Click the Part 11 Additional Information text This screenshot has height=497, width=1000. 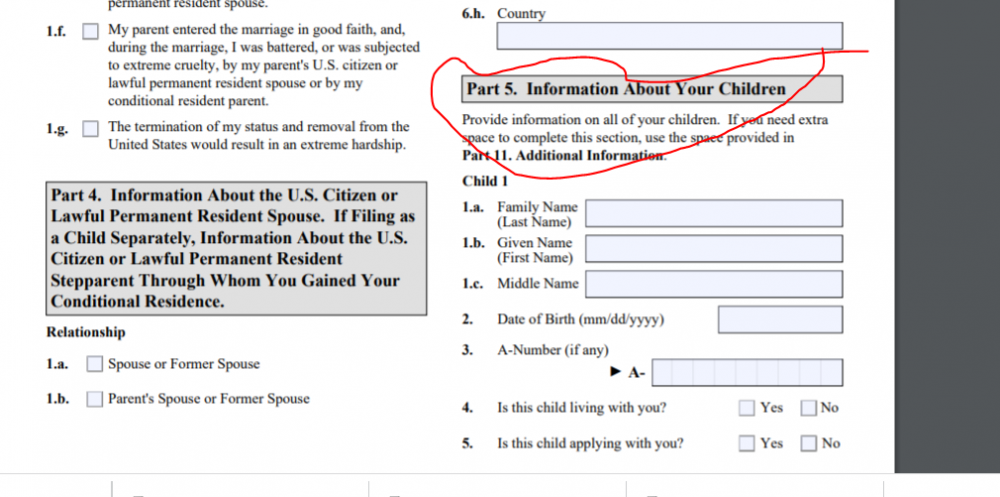coord(563,155)
